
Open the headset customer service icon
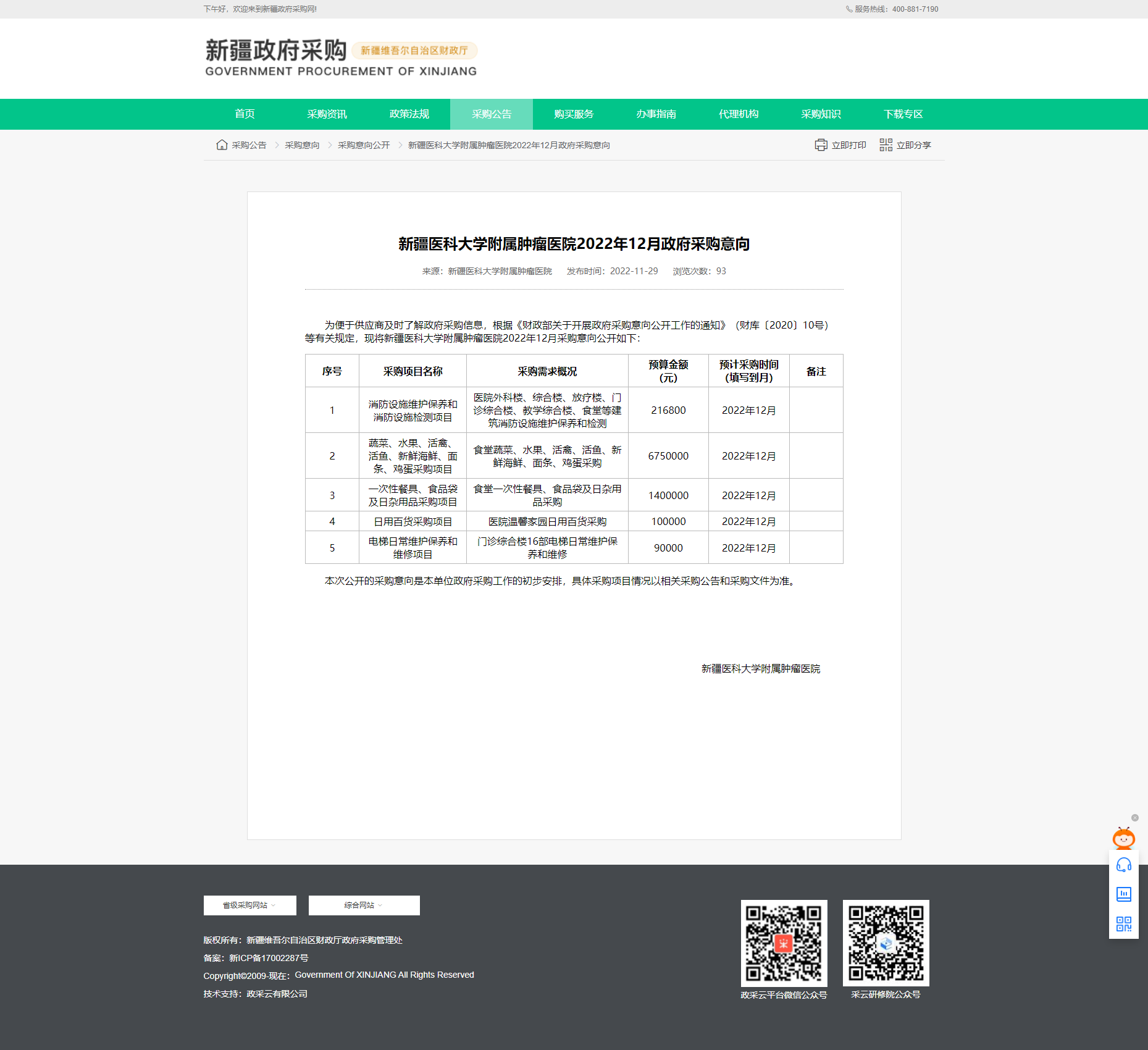click(1123, 865)
